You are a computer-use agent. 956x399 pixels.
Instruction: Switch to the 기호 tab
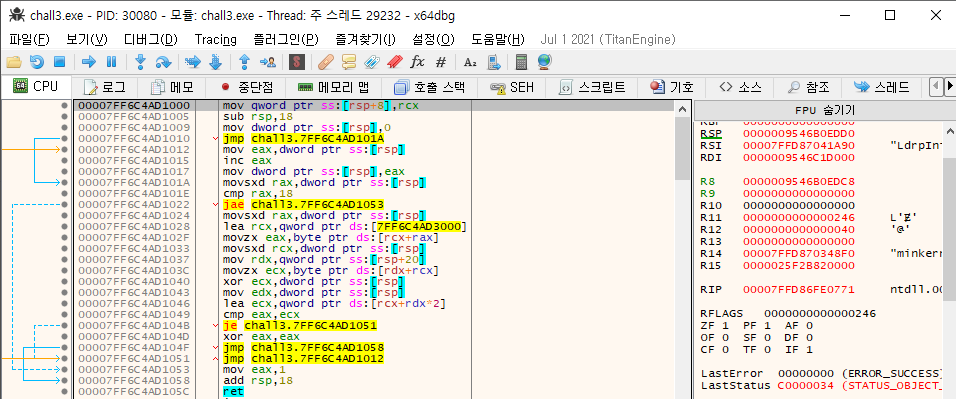point(672,87)
